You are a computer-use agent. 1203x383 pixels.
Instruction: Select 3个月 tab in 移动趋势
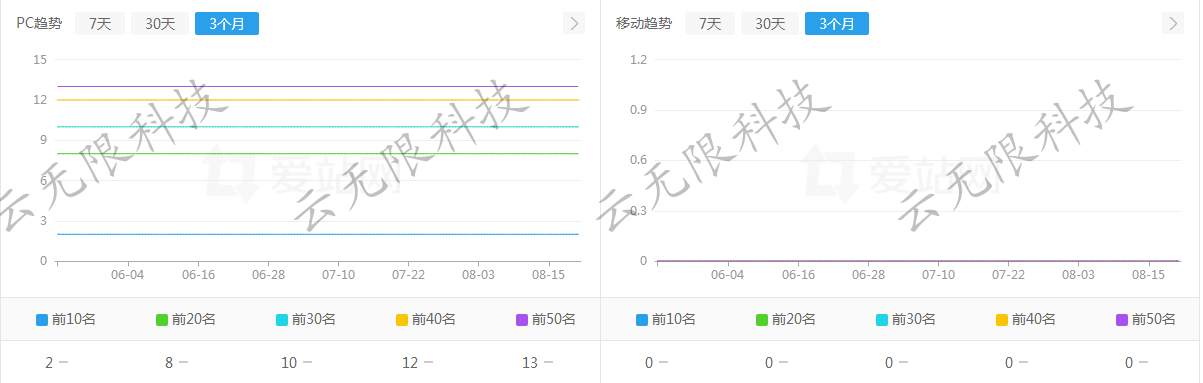pos(837,23)
